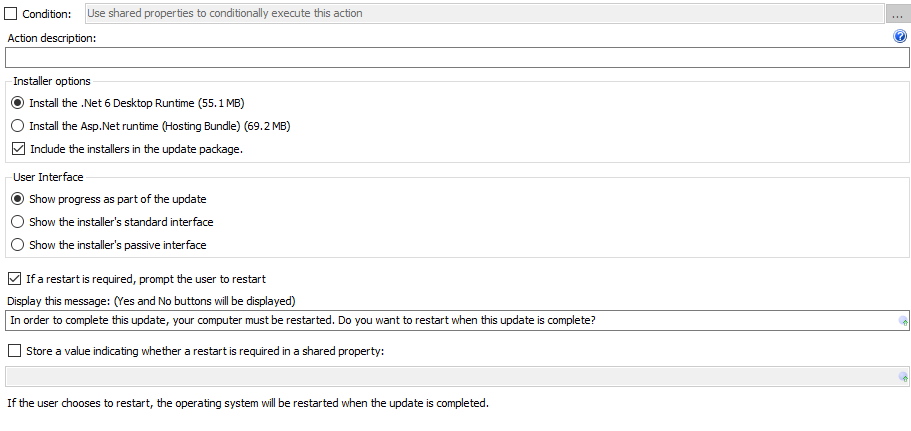Select Install the .Net 6 Desktop Runtime
Image resolution: width=911 pixels, height=431 pixels.
(x=18, y=103)
